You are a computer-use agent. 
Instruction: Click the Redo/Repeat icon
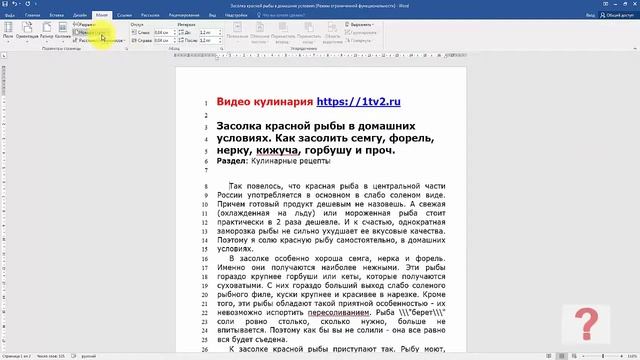(x=28, y=4)
